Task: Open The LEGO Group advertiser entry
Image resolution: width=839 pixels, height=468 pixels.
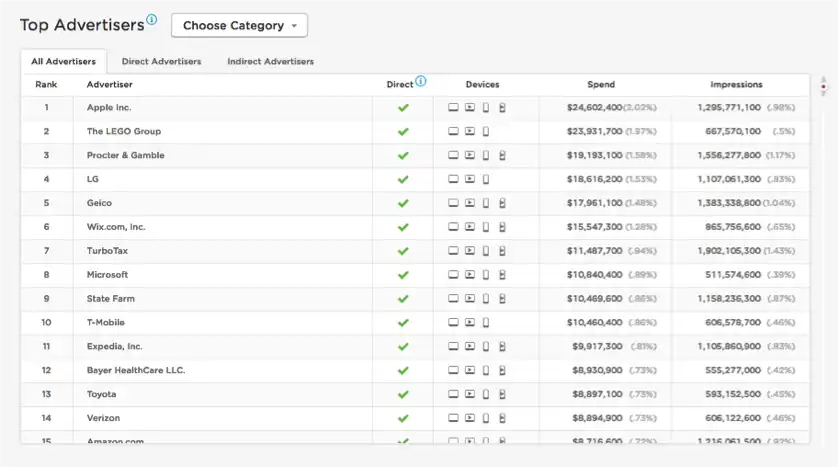Action: [x=124, y=131]
